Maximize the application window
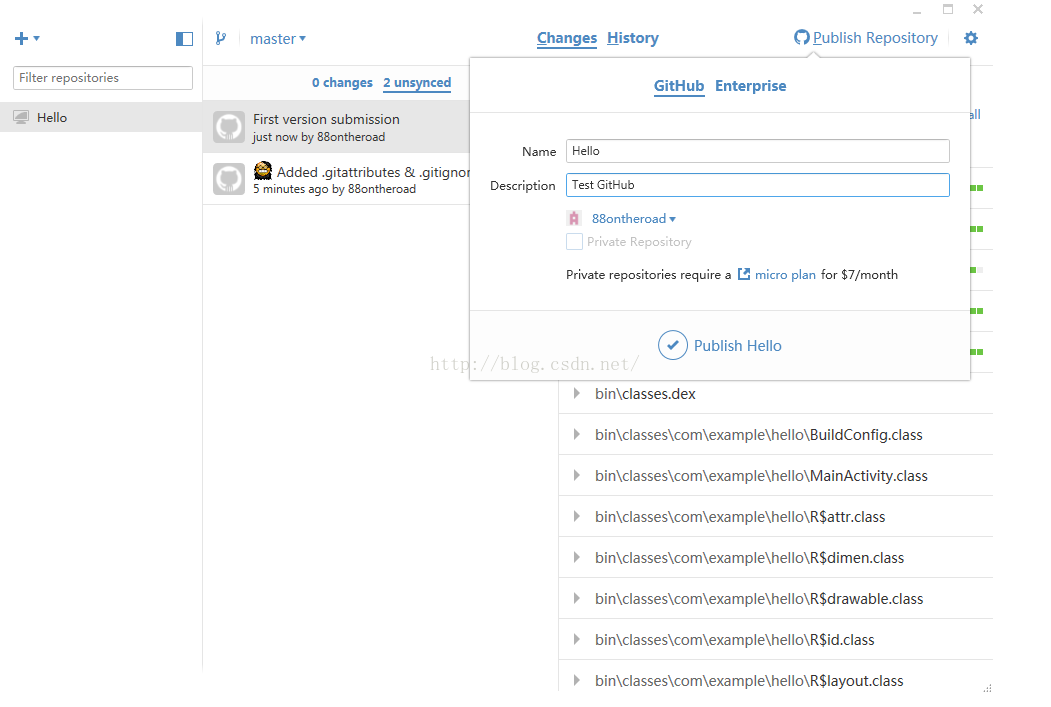The width and height of the screenshot is (1051, 707). click(948, 9)
